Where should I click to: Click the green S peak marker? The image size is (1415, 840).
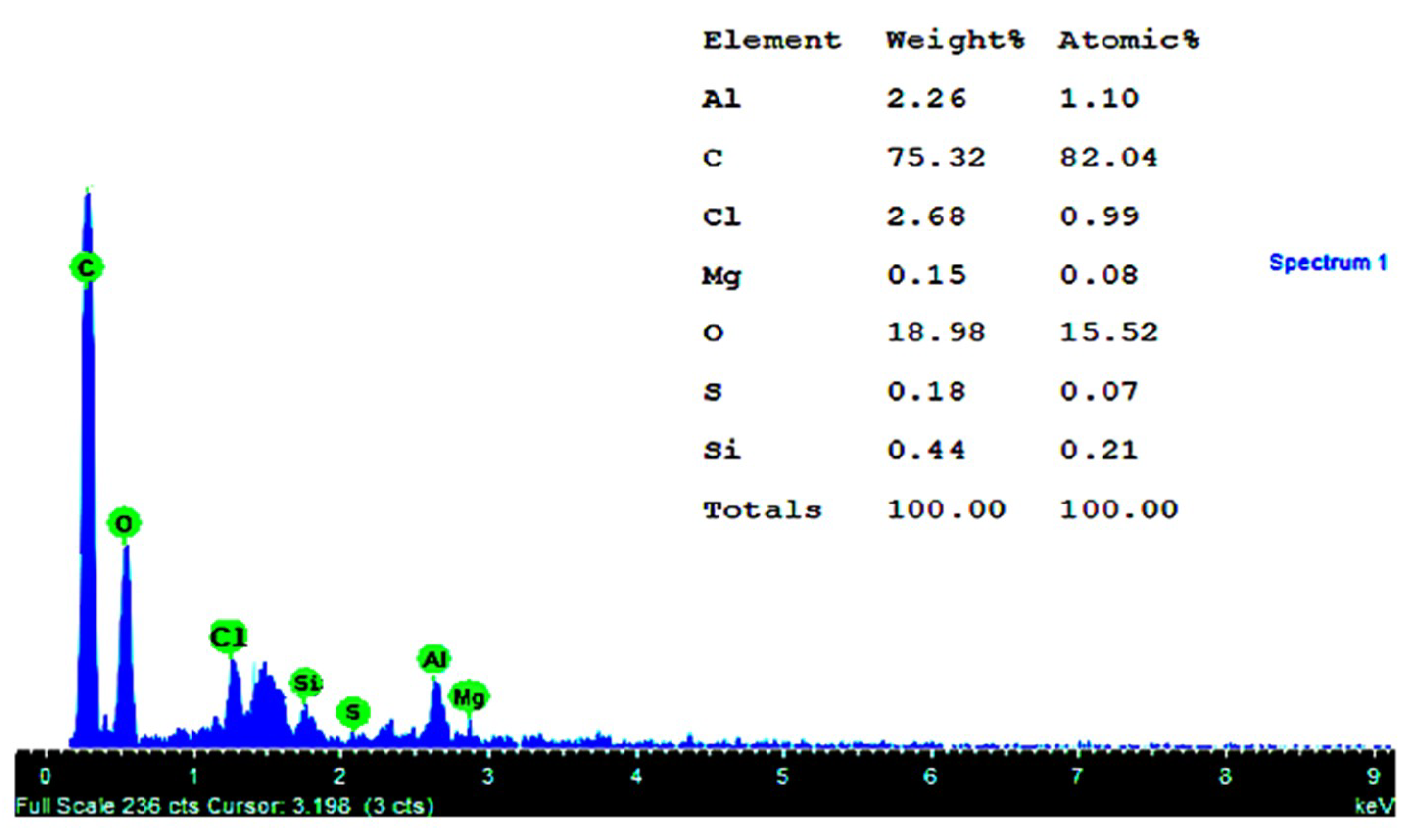[x=353, y=712]
